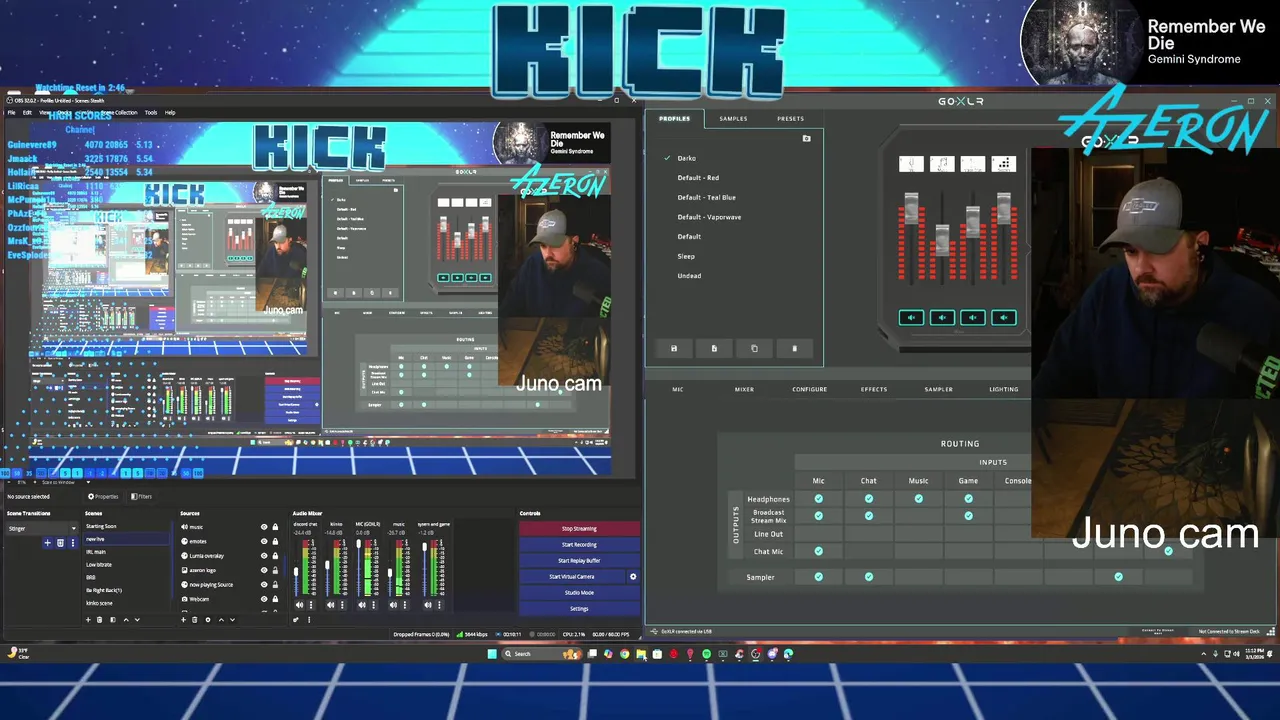Open the Windows Start menu

click(x=492, y=654)
